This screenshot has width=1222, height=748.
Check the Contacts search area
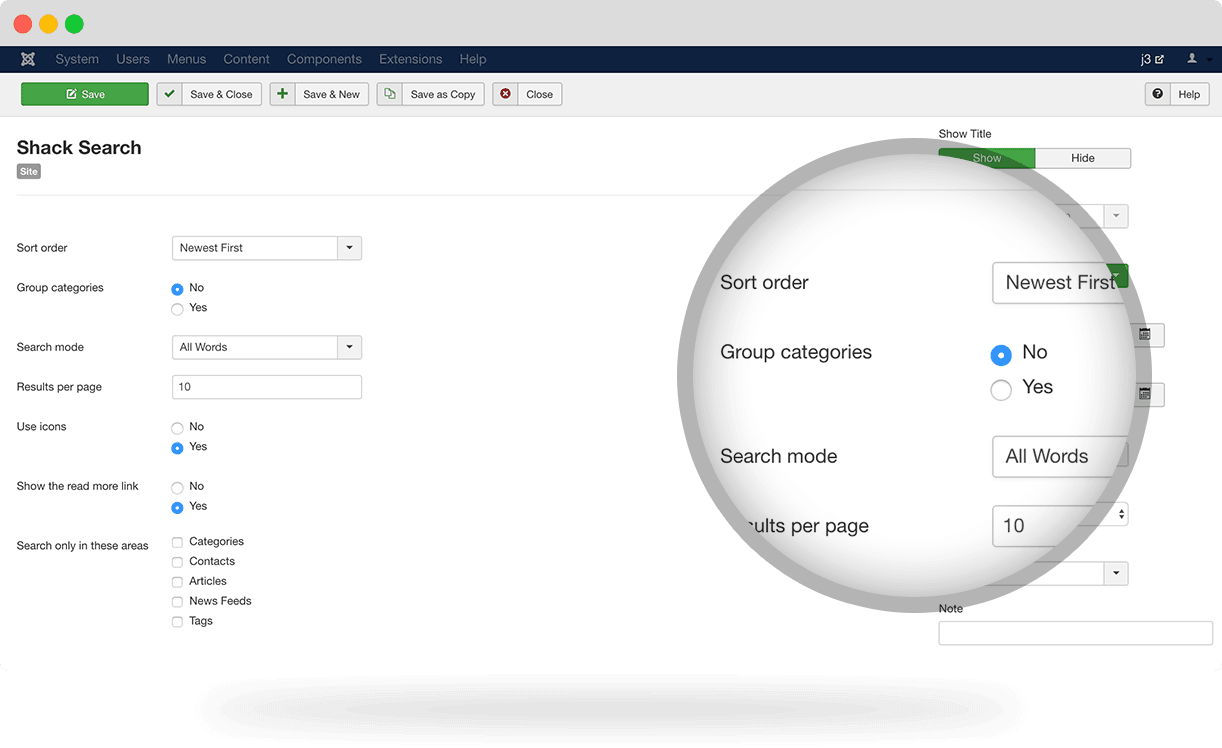177,562
